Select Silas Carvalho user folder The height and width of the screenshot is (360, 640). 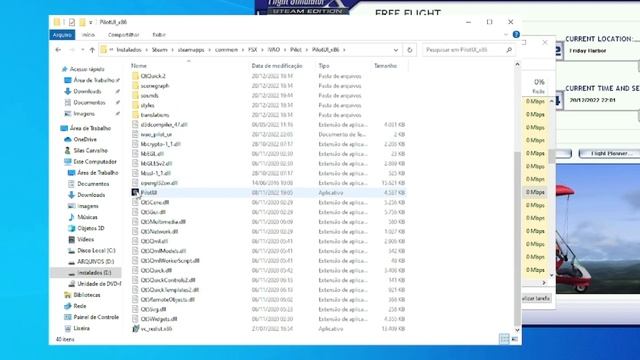click(90, 151)
